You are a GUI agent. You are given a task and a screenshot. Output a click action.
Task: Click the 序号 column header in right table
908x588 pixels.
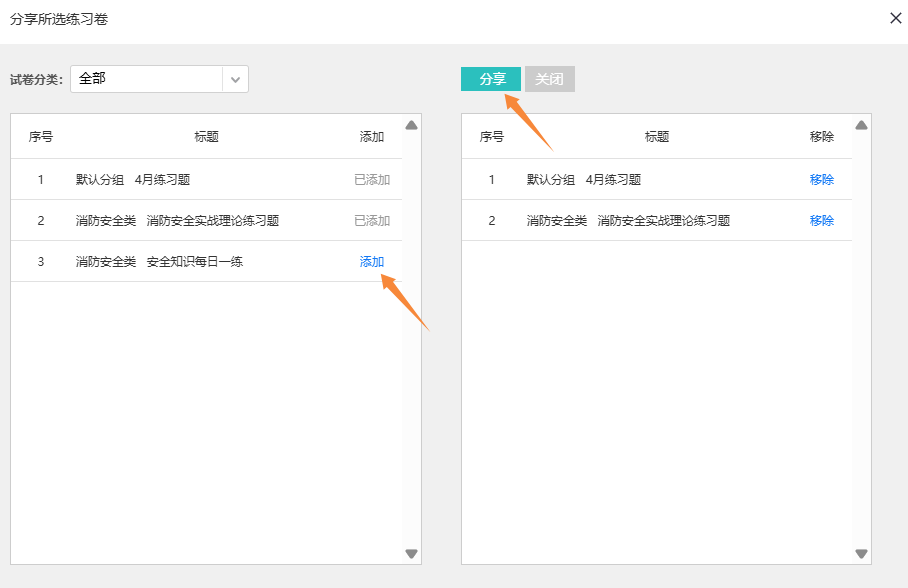click(492, 137)
